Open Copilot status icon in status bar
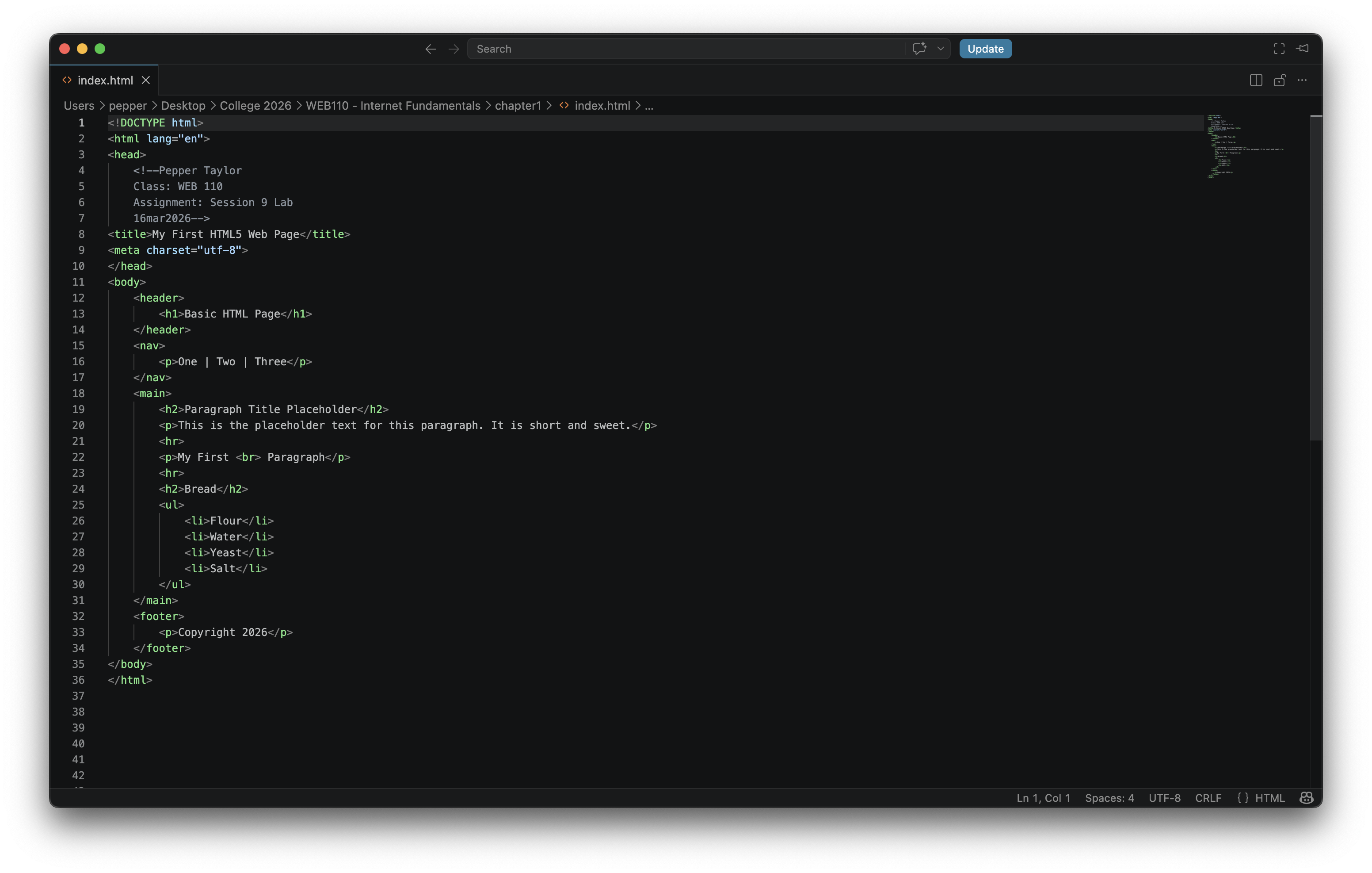The image size is (1372, 873). pyautogui.click(x=1306, y=798)
